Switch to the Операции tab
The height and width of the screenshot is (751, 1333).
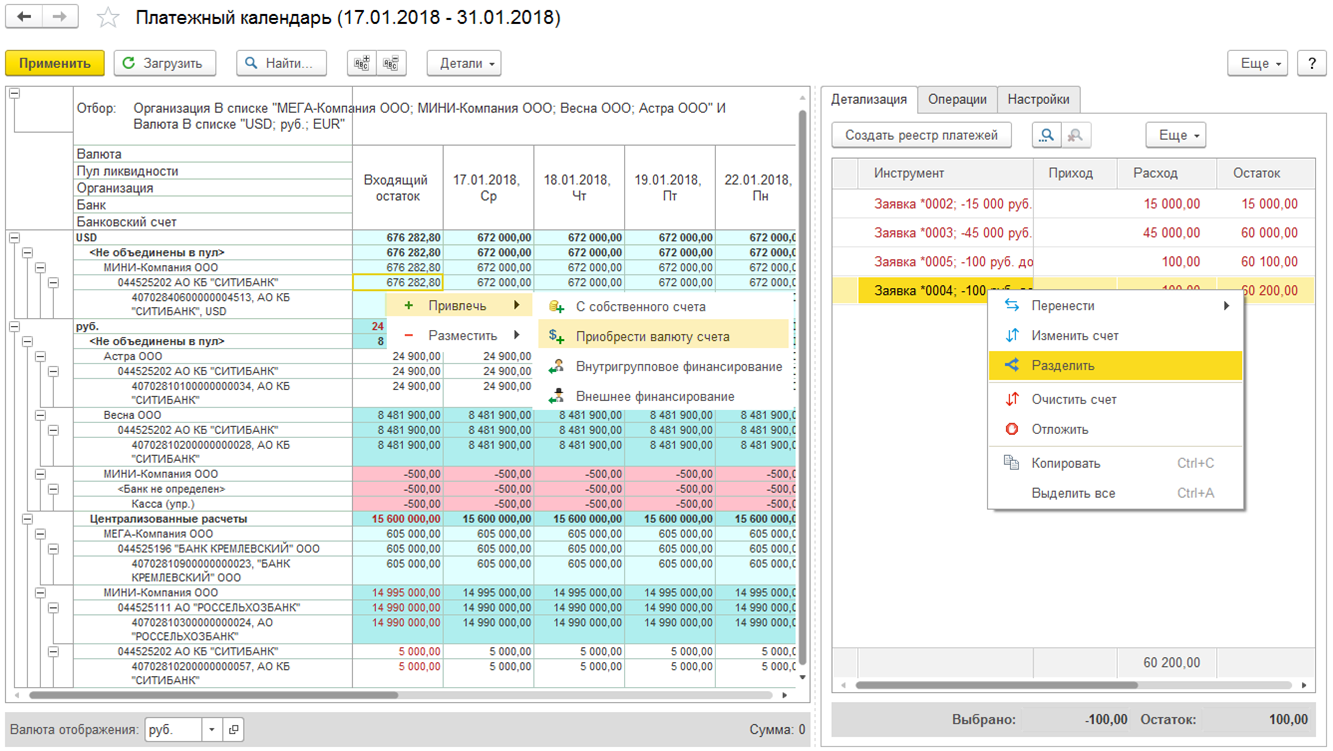click(956, 99)
